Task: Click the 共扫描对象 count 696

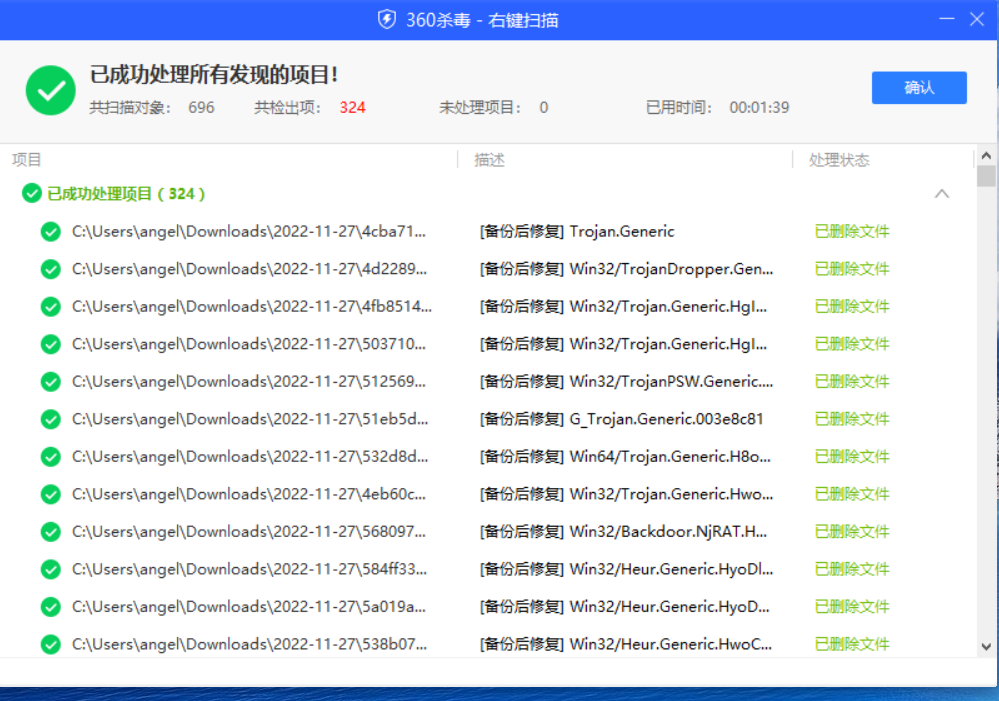Action: 201,108
